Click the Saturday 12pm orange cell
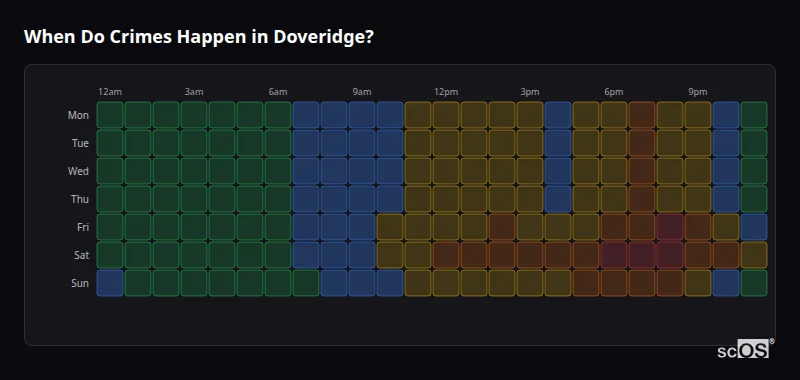This screenshot has height=380, width=800. pyautogui.click(x=446, y=255)
